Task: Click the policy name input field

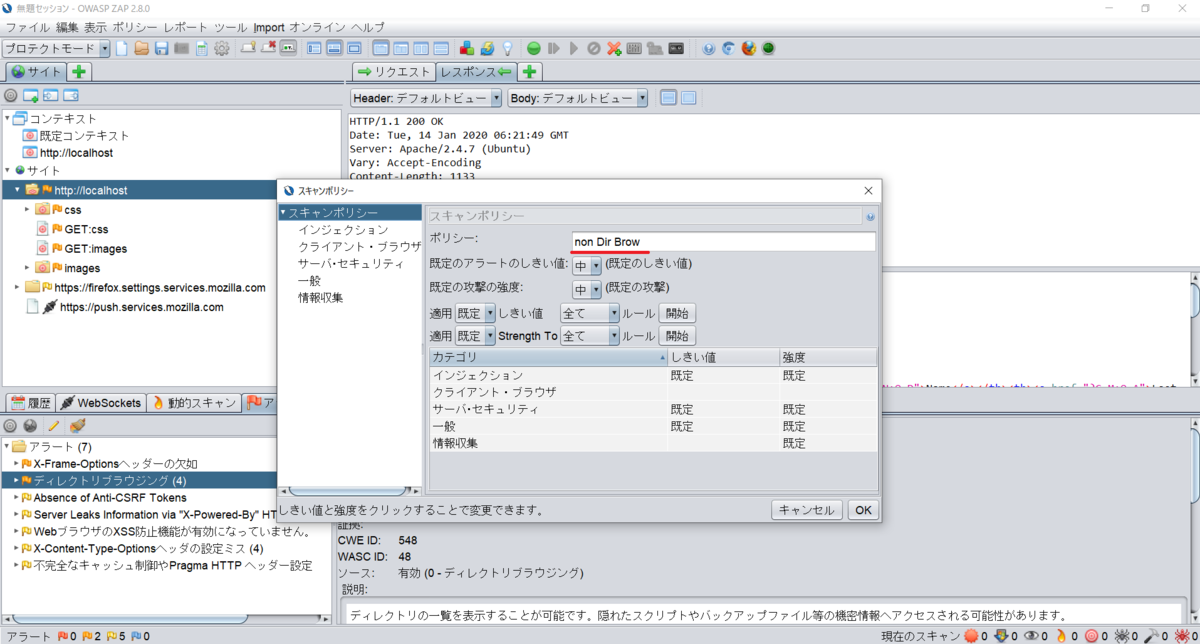Action: [x=723, y=241]
